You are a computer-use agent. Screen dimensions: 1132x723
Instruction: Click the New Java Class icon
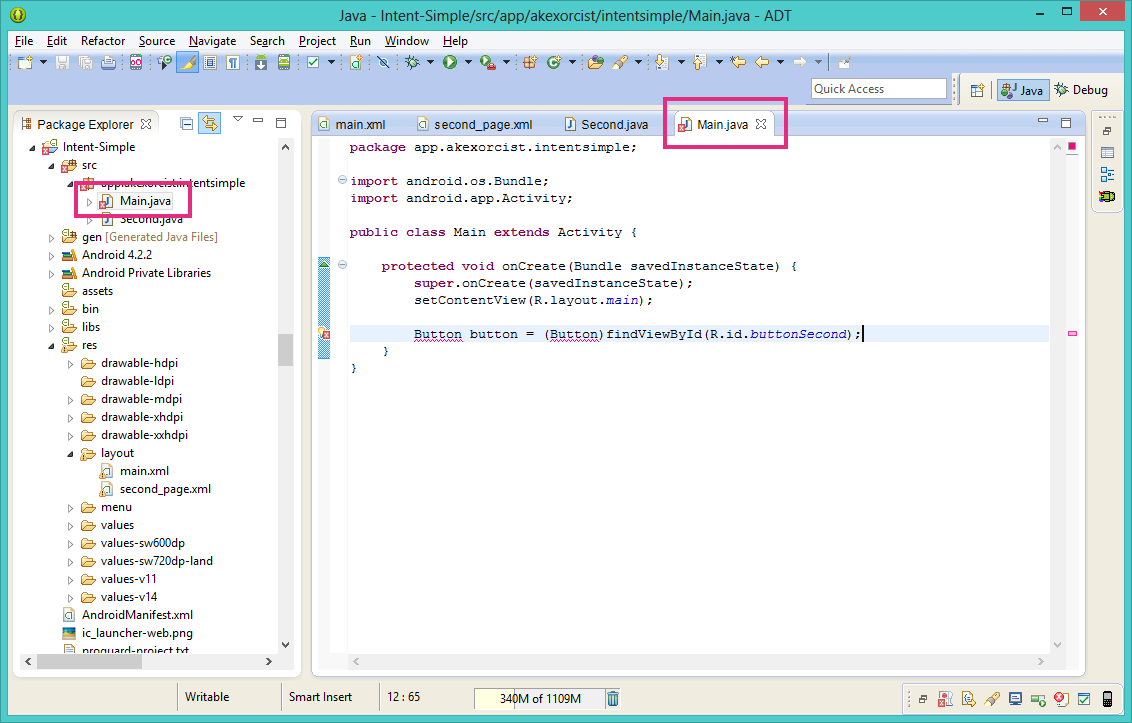[554, 63]
